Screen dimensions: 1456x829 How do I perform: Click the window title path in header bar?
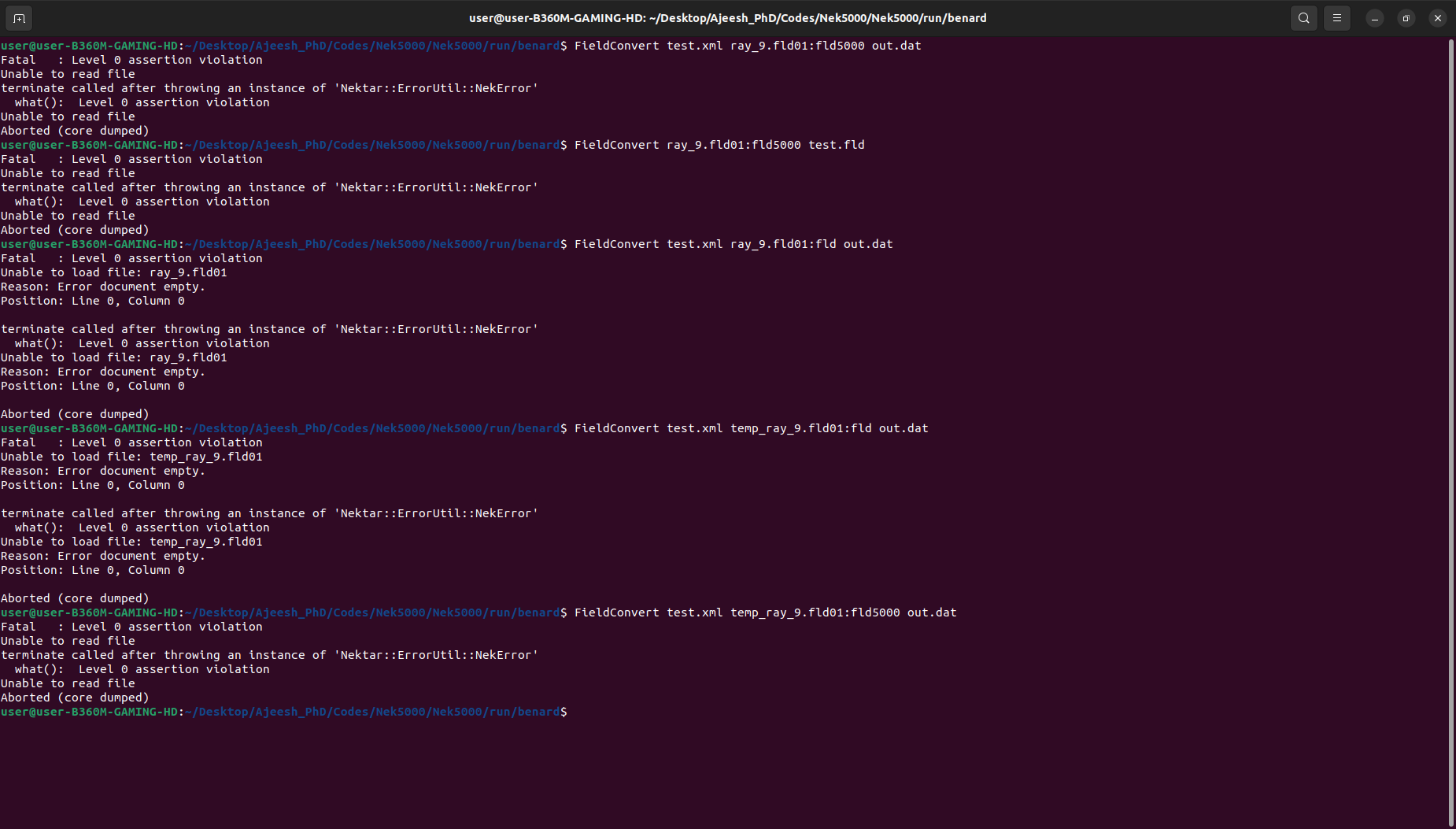727,18
